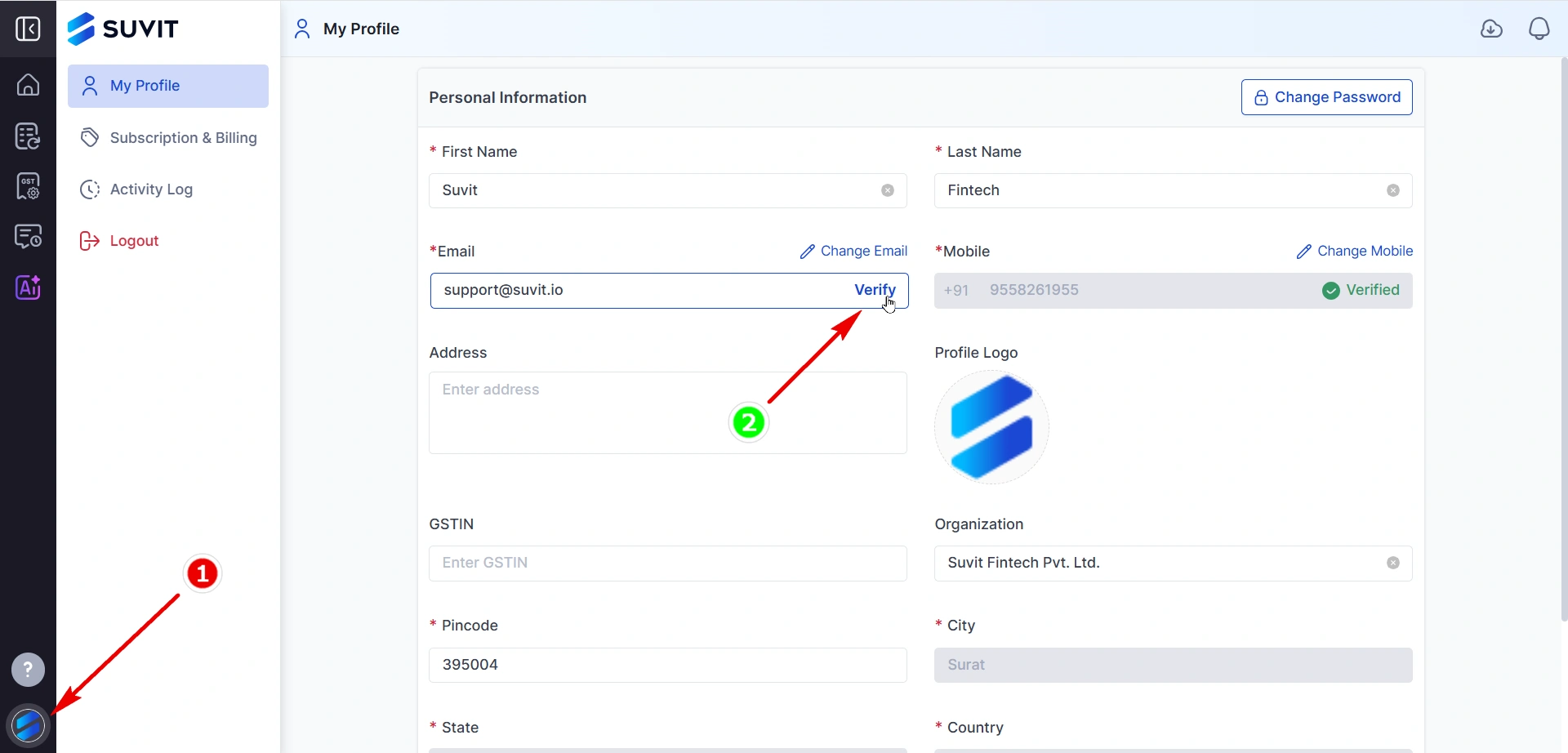Click the Pincode field showing 395004
Viewport: 1568px width, 753px height.
tap(668, 665)
